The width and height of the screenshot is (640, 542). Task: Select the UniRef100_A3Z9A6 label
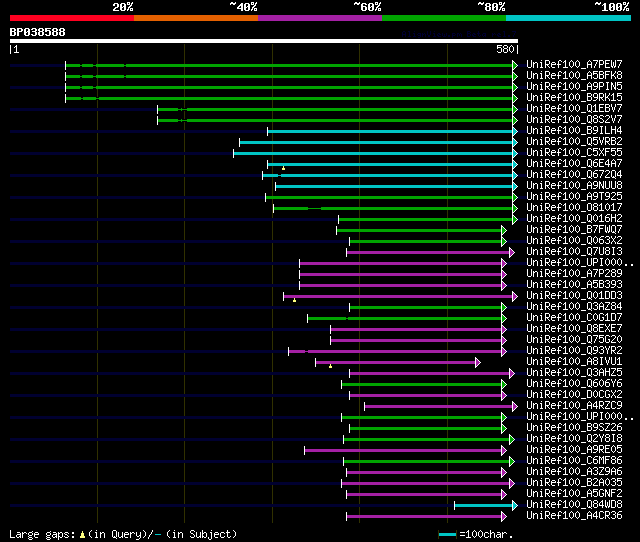click(574, 472)
